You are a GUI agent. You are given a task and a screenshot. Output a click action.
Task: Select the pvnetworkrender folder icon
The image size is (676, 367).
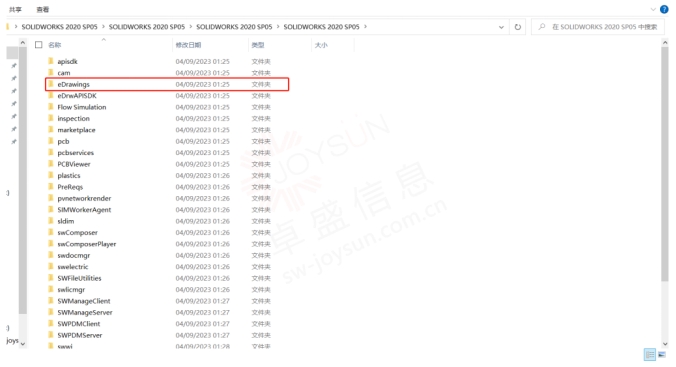click(50, 198)
